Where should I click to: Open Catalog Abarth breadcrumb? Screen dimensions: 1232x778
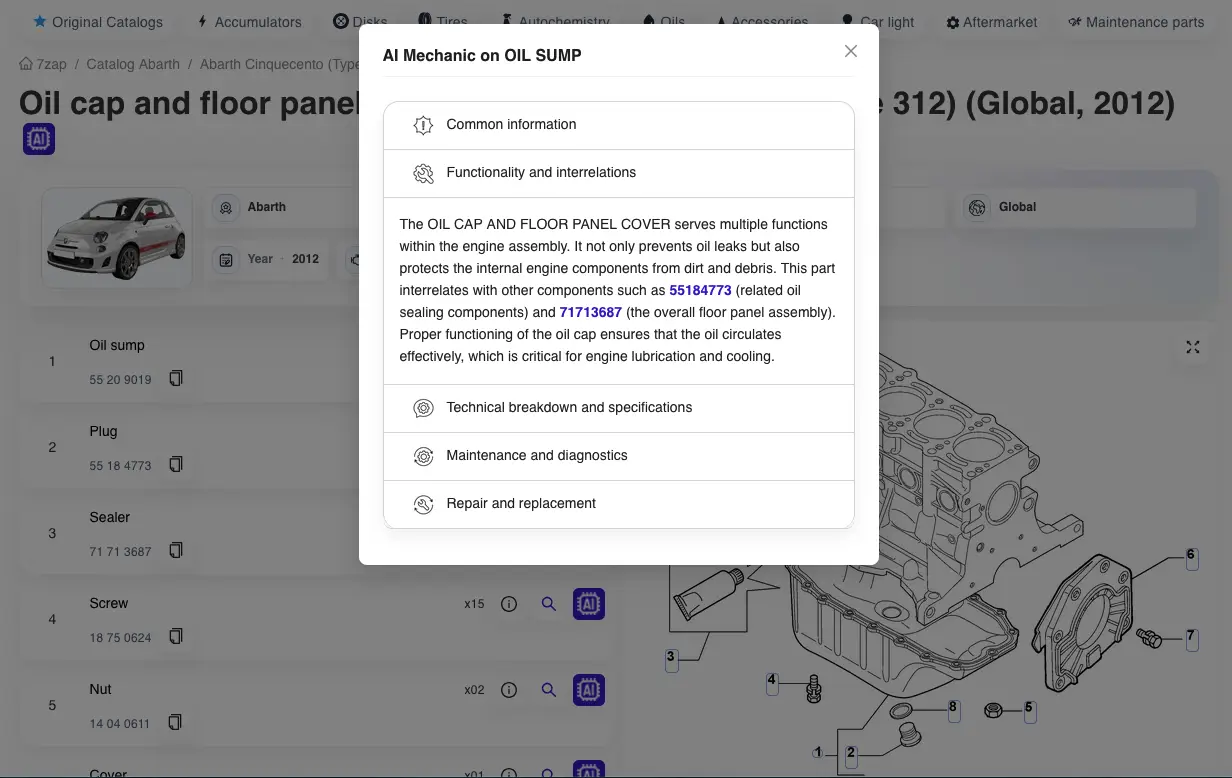[x=133, y=64]
